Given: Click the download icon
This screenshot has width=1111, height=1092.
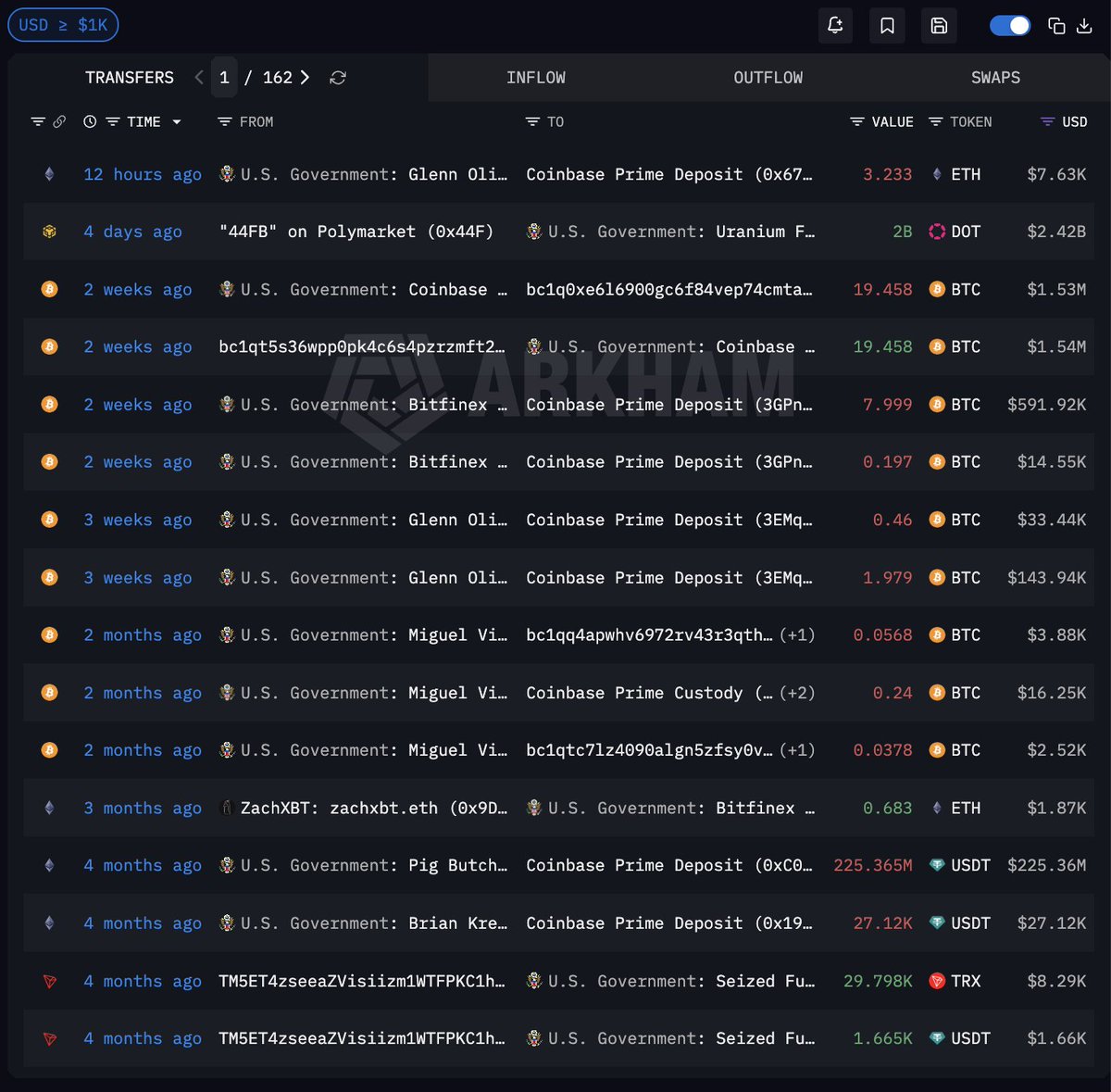Looking at the screenshot, I should [x=1084, y=26].
